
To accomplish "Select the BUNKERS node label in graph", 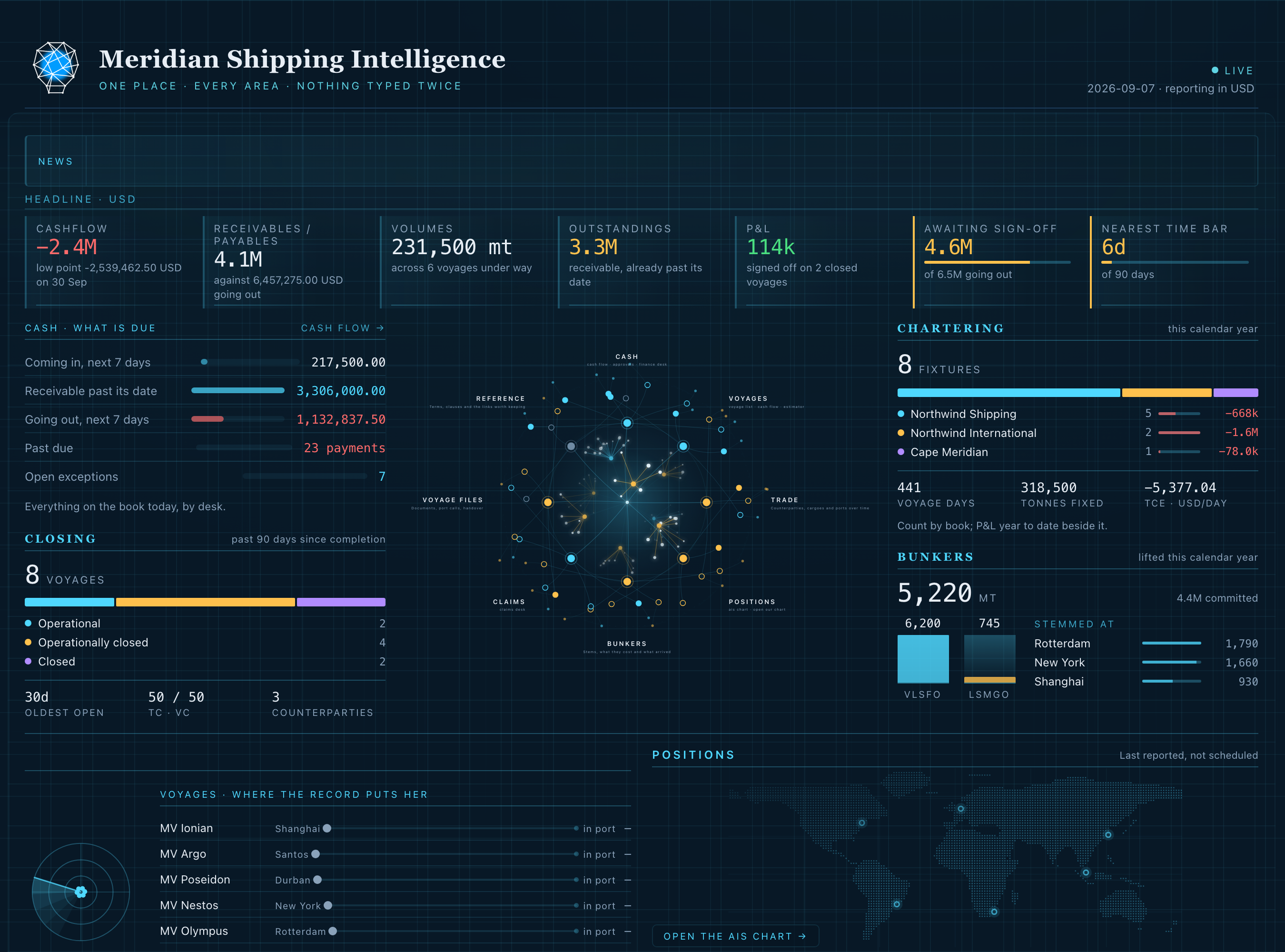I will point(626,644).
